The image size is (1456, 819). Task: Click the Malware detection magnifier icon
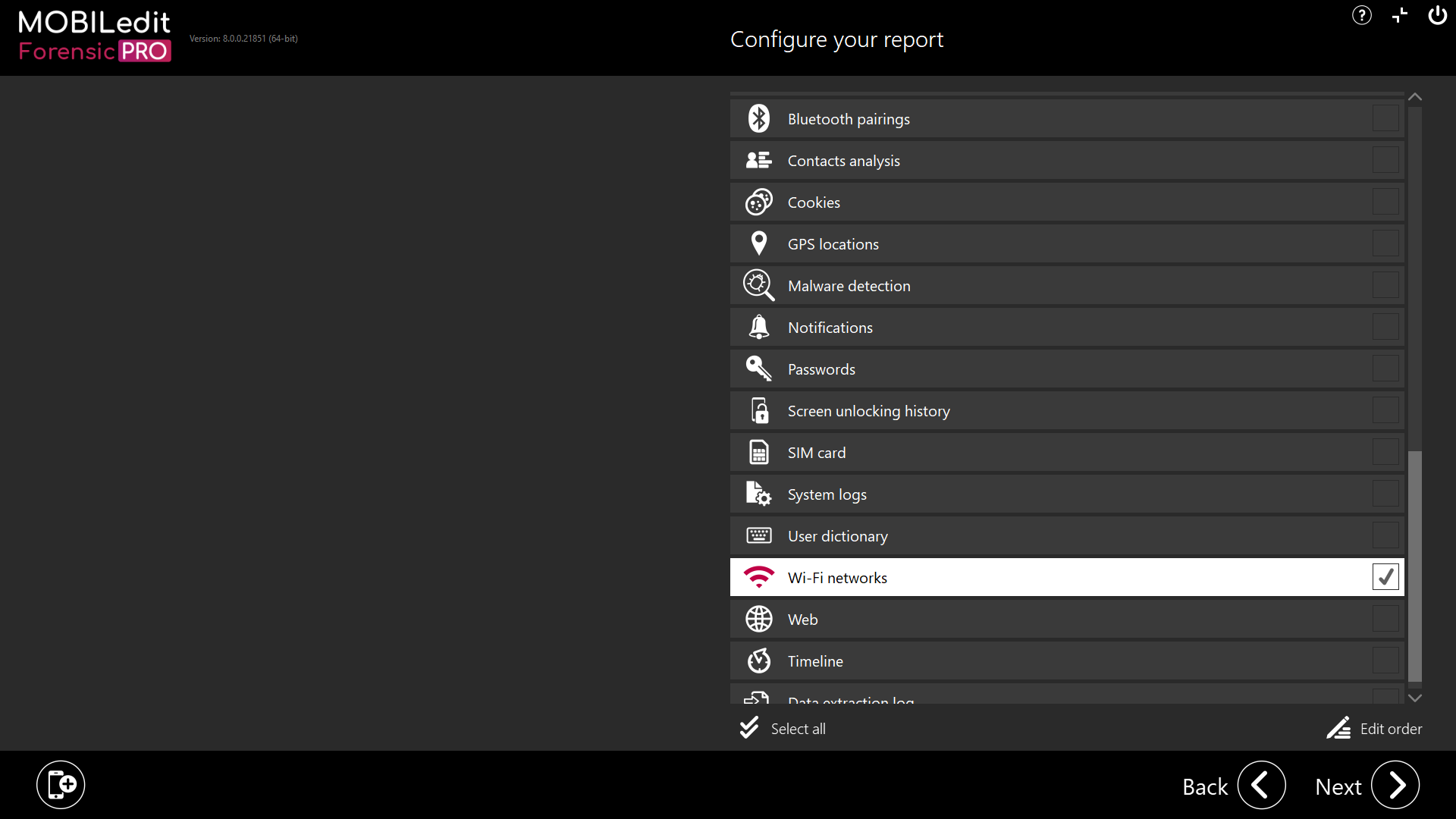758,286
